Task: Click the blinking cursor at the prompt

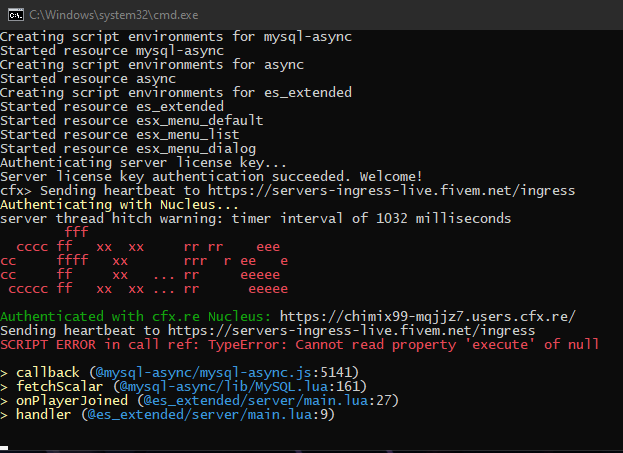Action: [4, 448]
